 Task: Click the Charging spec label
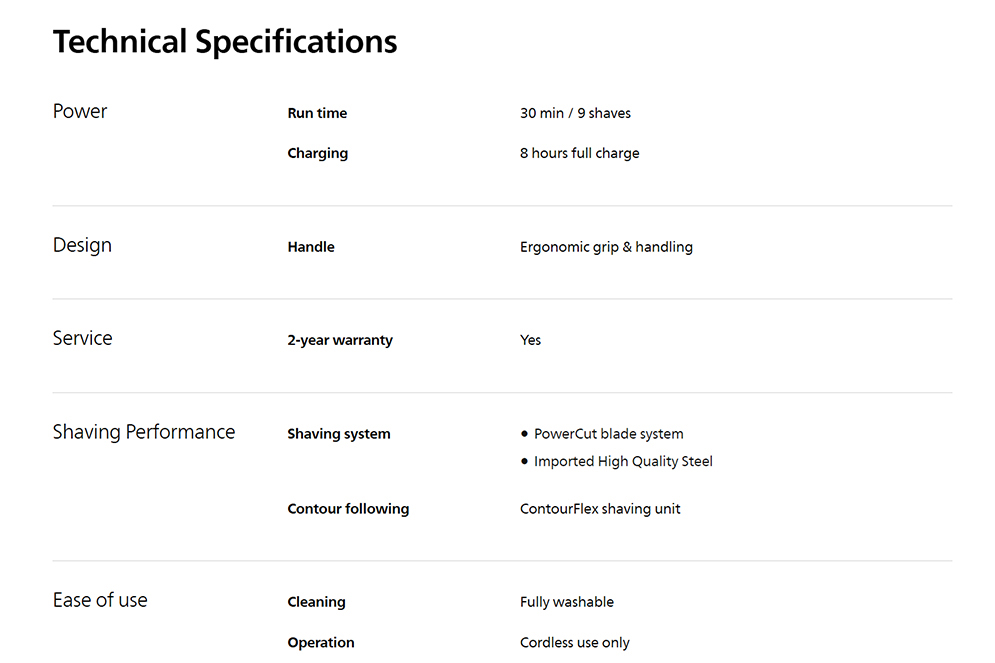[x=317, y=154]
